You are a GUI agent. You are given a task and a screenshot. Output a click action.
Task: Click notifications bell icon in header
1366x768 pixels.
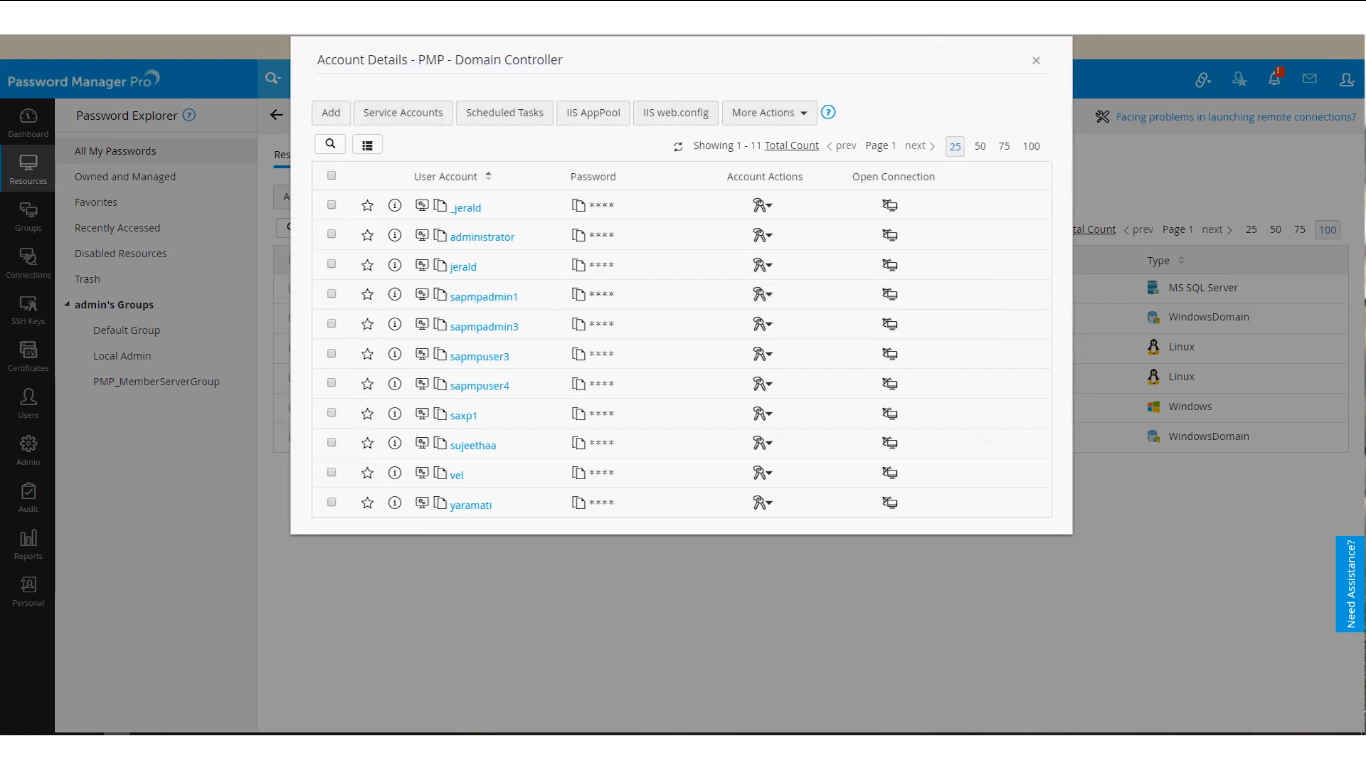pos(1275,78)
